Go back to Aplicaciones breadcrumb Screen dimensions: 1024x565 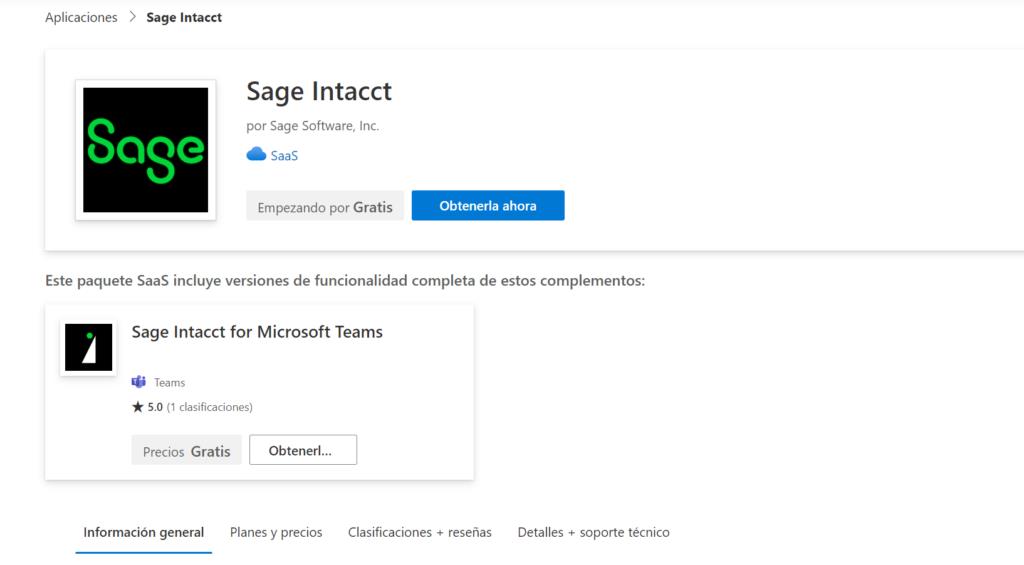point(81,18)
